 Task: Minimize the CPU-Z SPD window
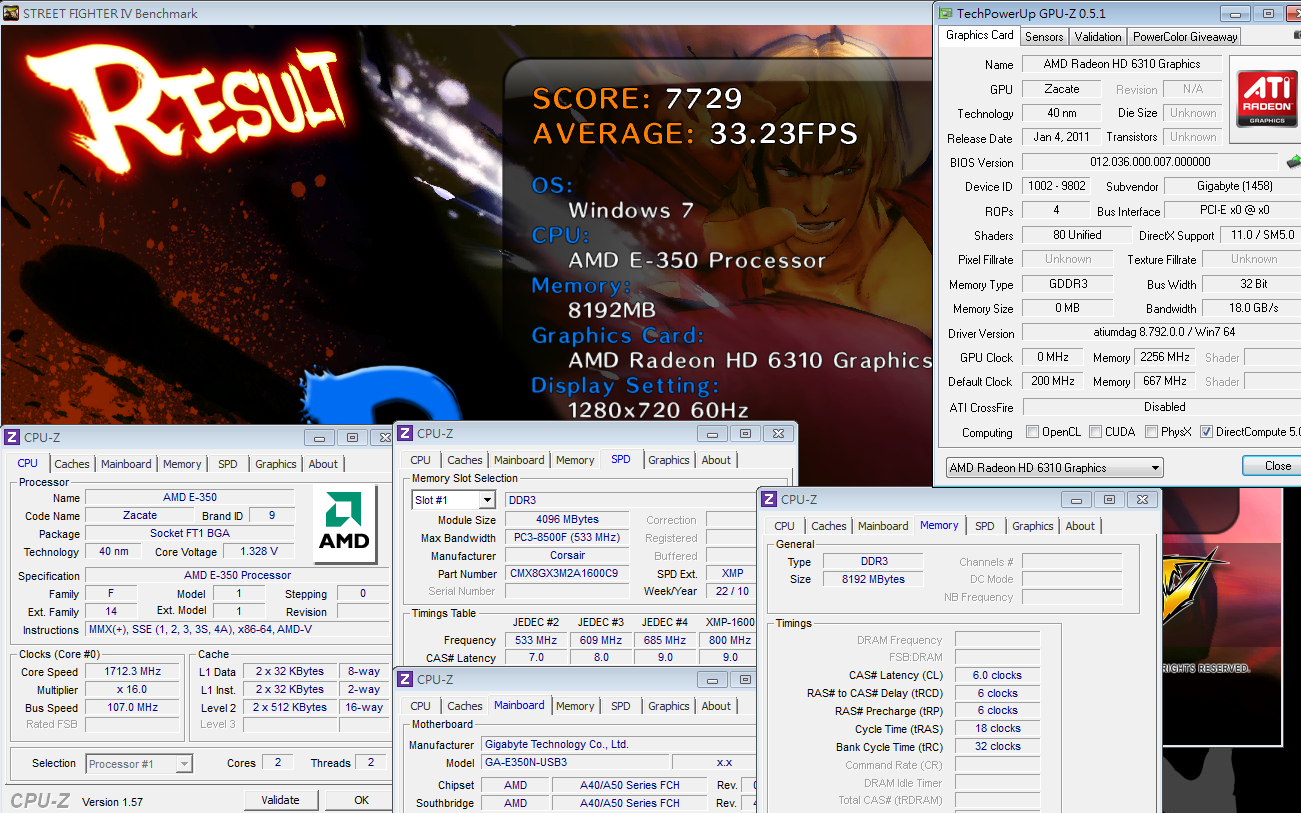click(713, 433)
